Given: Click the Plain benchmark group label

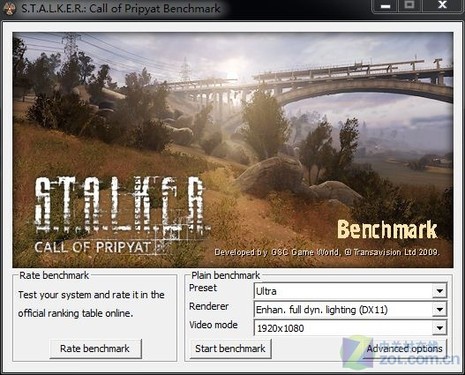Looking at the screenshot, I should click(x=226, y=275).
